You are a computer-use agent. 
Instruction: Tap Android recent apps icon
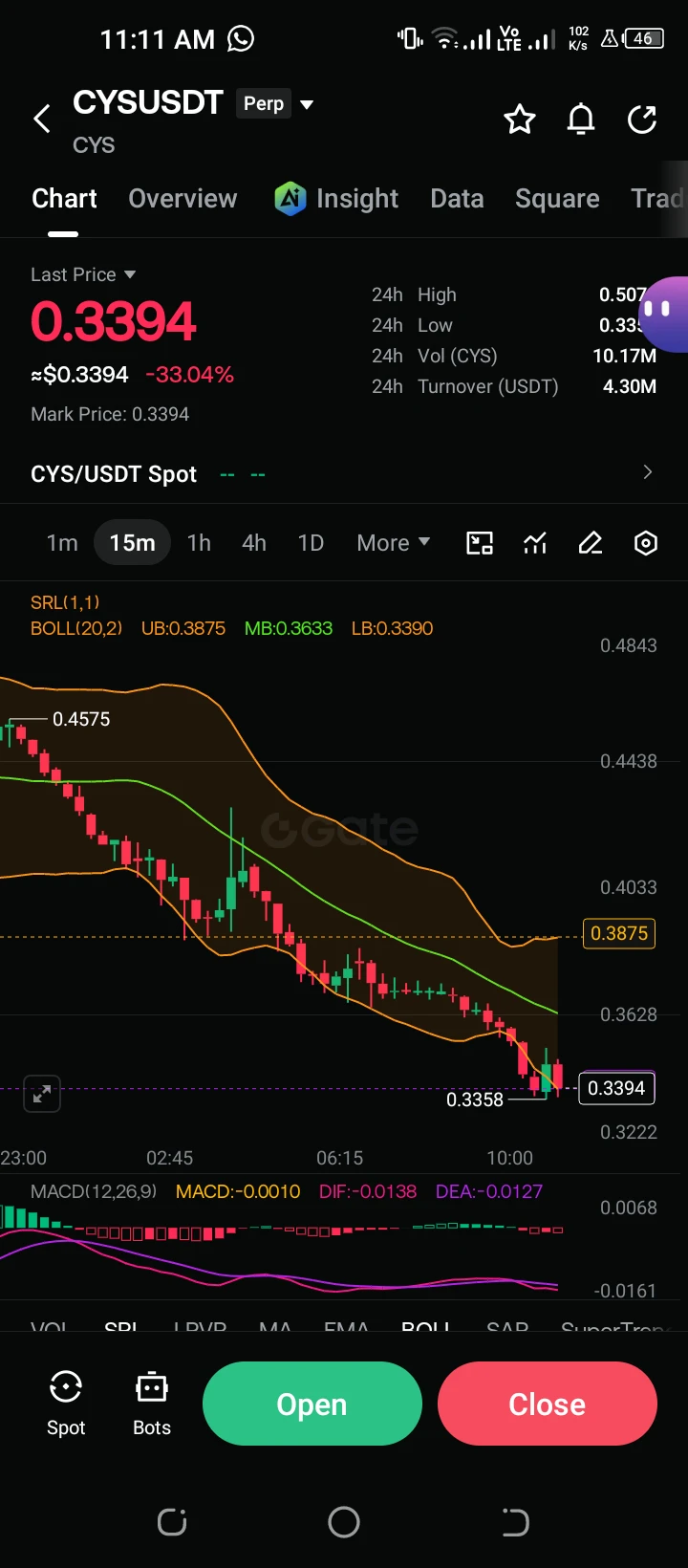(x=172, y=1522)
